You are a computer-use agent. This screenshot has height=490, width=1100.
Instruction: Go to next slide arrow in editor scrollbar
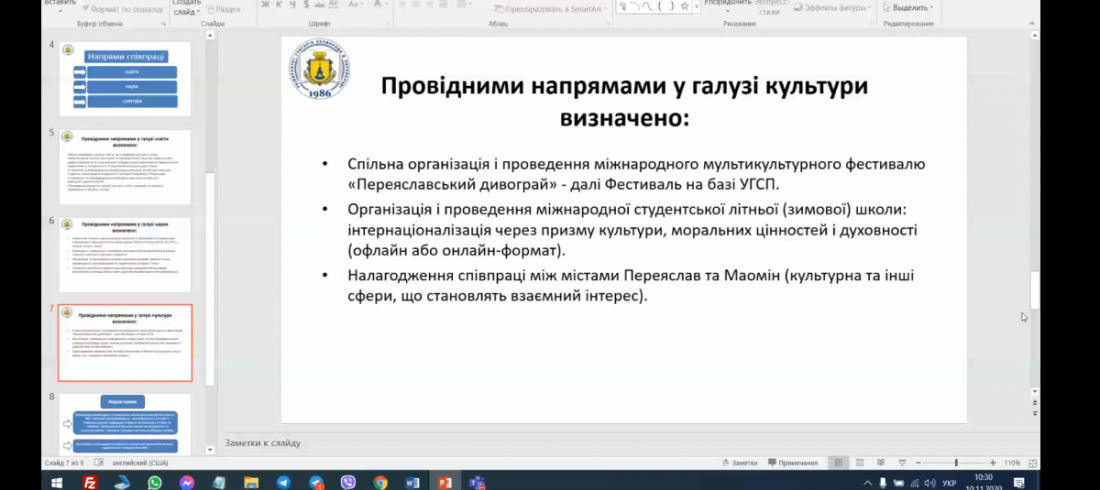click(1034, 414)
